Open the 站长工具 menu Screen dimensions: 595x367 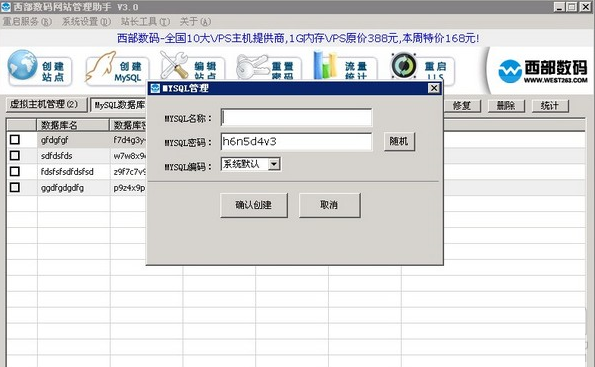pos(145,22)
